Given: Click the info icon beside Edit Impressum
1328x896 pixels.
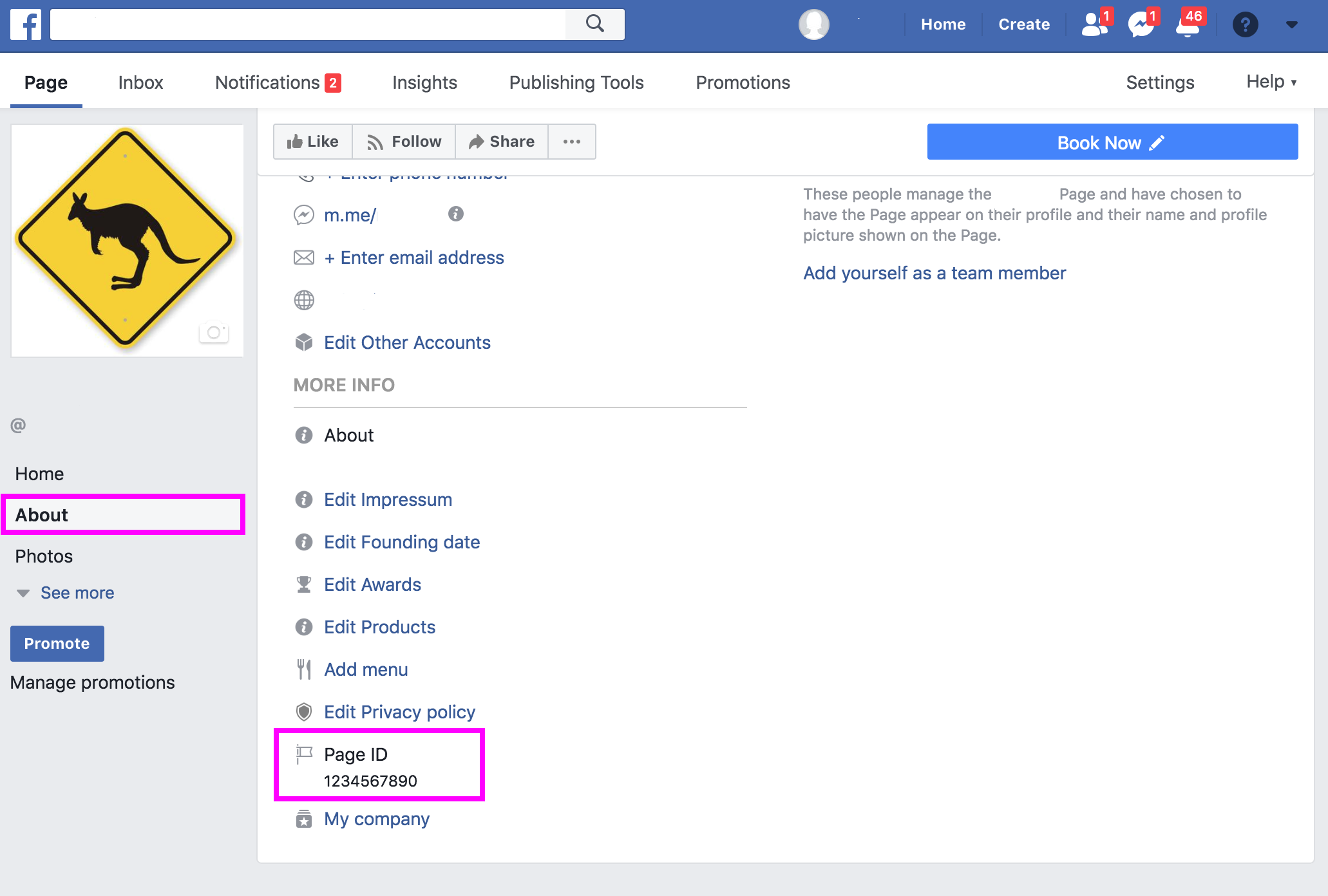Looking at the screenshot, I should [x=304, y=499].
